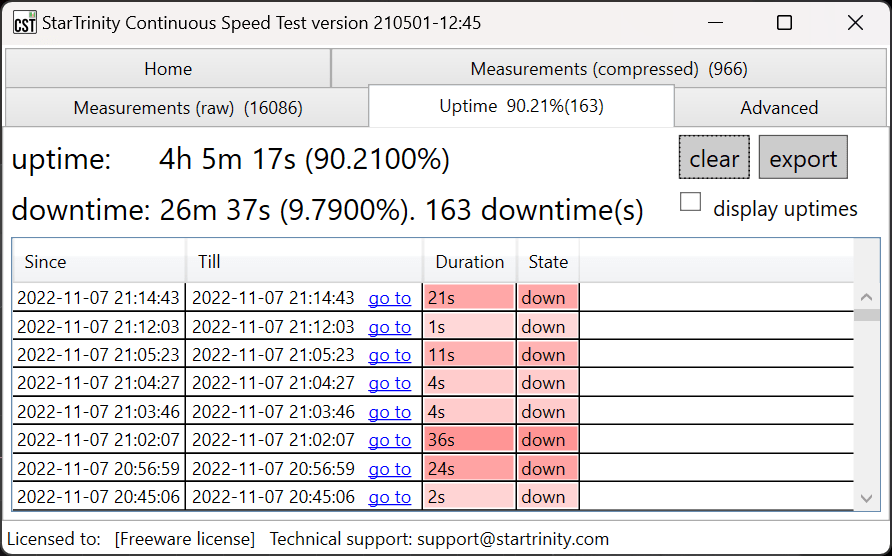The height and width of the screenshot is (556, 892).
Task: Follow go to link for 21:04:27 row
Action: (x=390, y=383)
